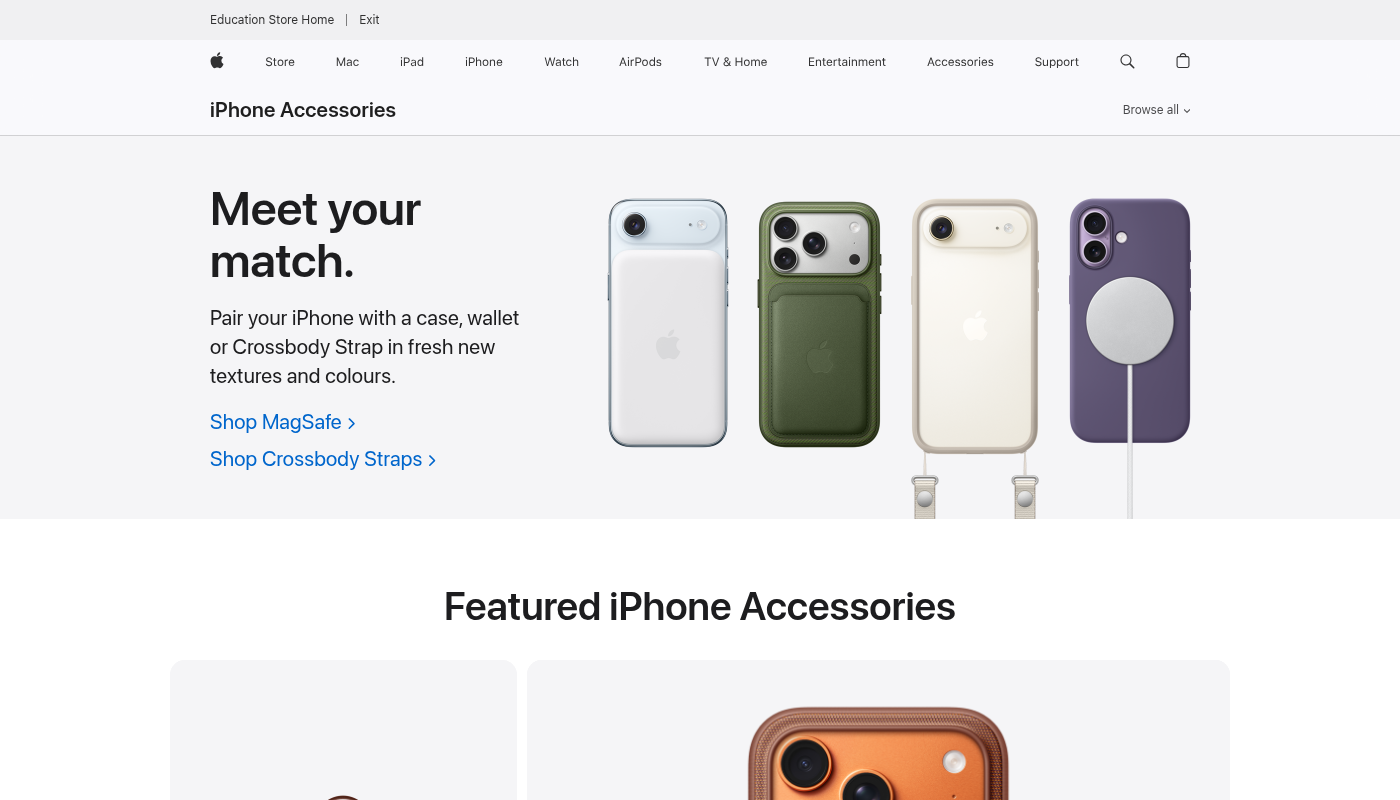Open the search magnifier icon

coord(1127,61)
